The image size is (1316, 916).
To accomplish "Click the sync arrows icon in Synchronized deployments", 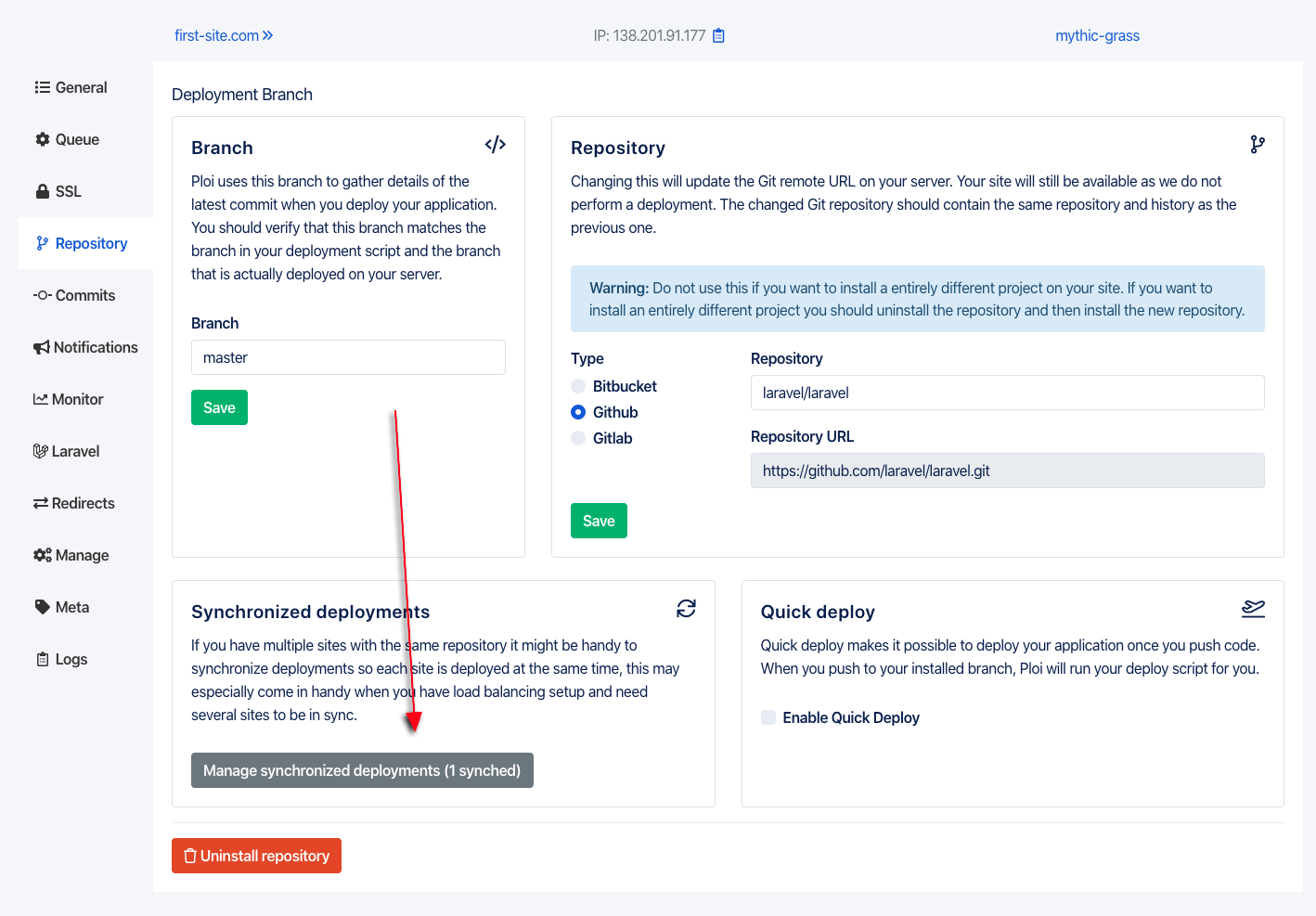I will (687, 608).
